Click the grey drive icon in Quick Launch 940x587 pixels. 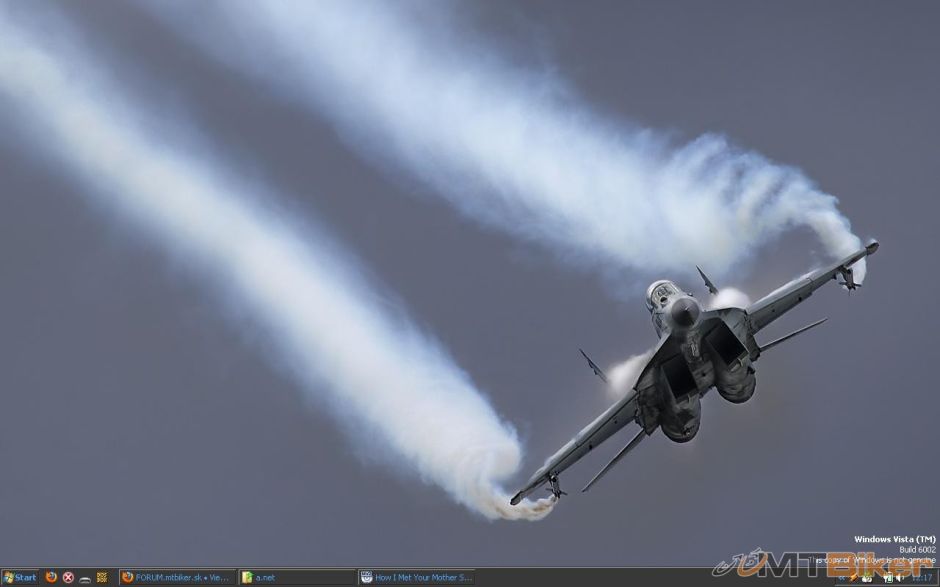tap(85, 578)
